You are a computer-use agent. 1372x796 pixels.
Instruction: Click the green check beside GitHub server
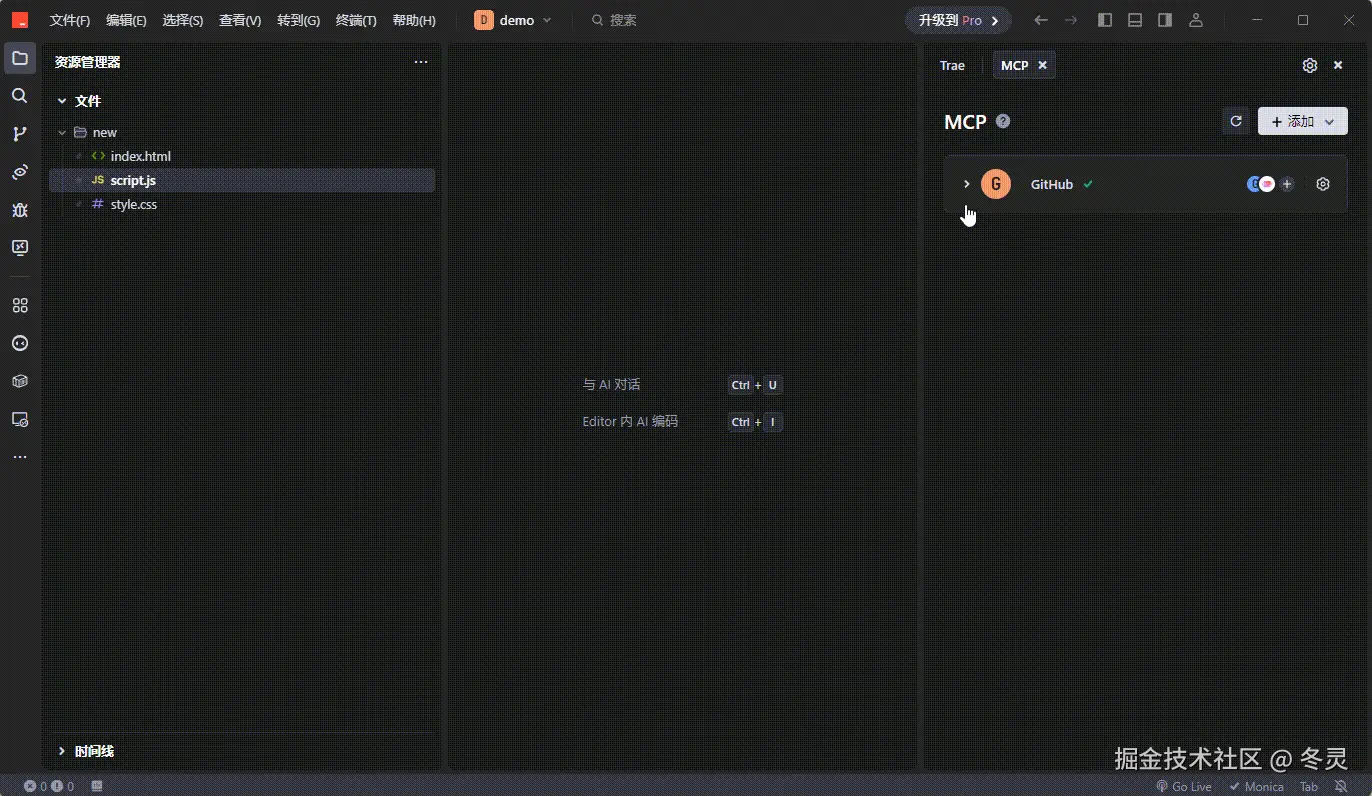pyautogui.click(x=1089, y=184)
